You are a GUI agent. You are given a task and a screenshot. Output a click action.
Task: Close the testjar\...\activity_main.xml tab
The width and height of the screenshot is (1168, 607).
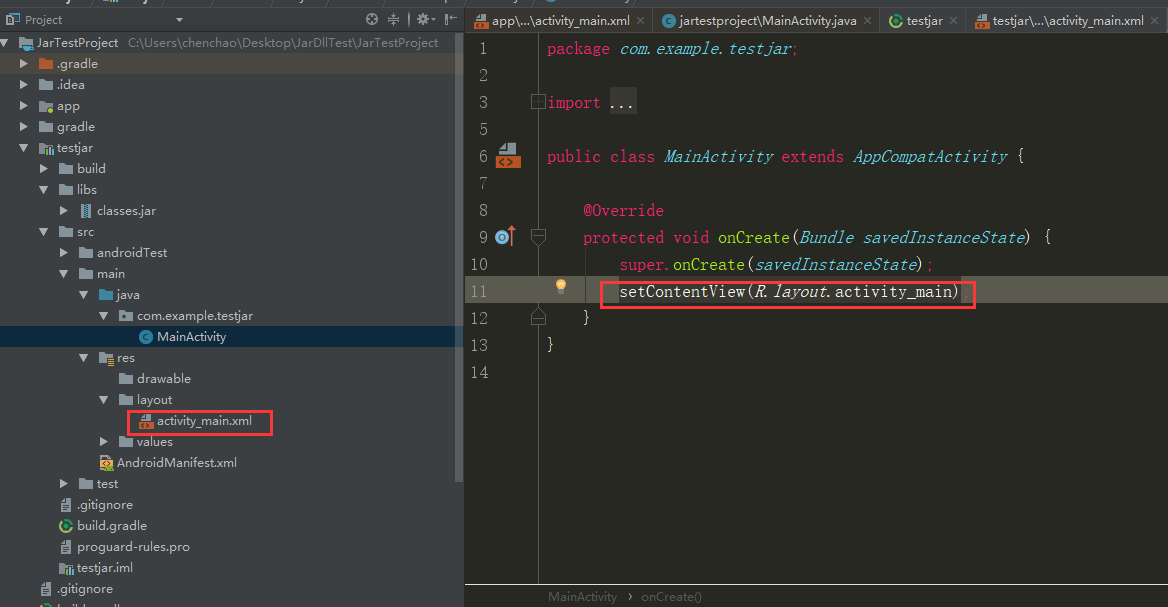(x=1155, y=21)
